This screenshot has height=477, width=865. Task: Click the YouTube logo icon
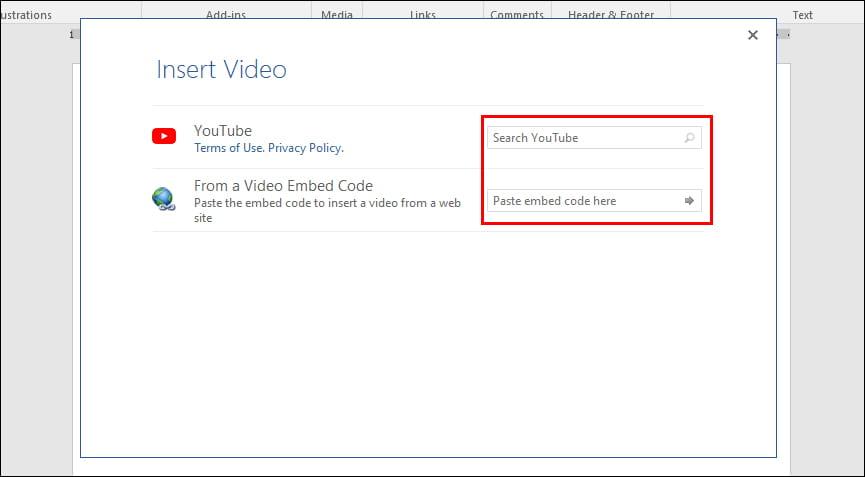(x=164, y=136)
